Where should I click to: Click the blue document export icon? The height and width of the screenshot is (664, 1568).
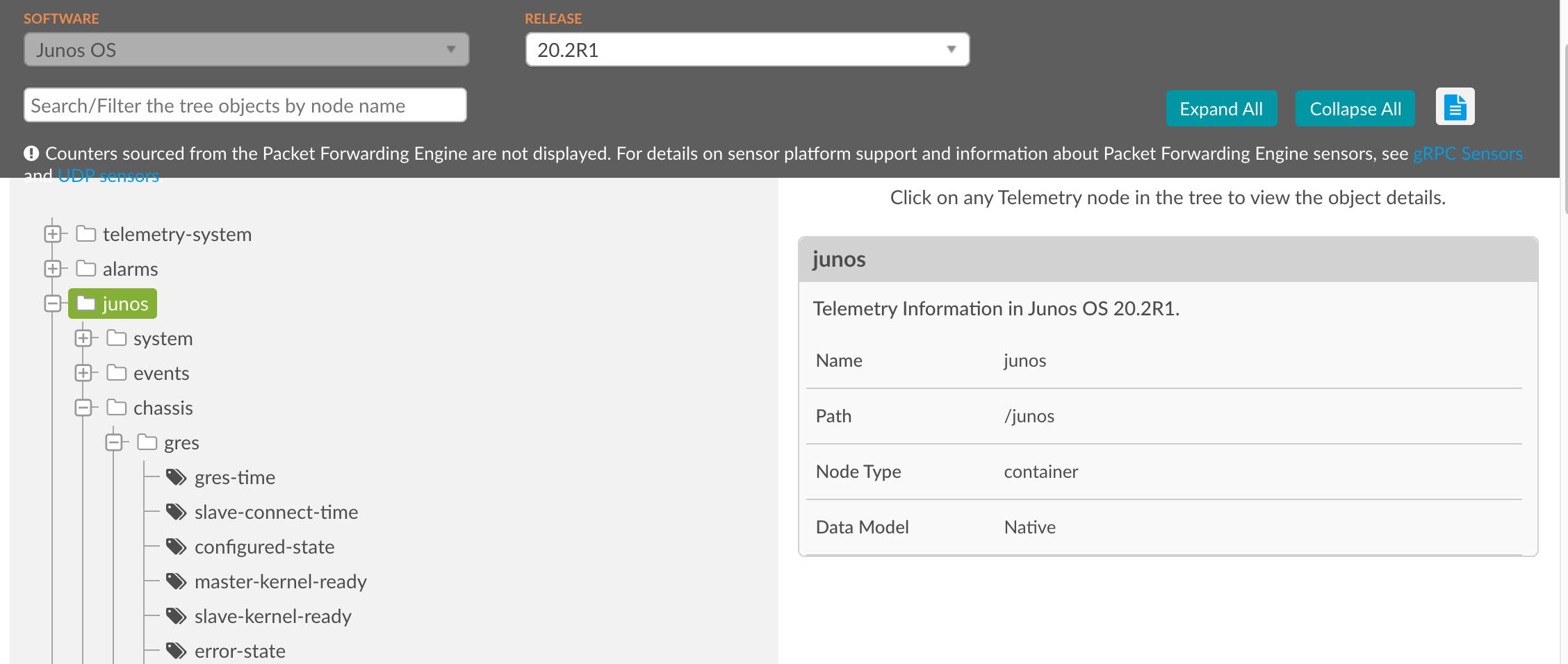(1455, 106)
